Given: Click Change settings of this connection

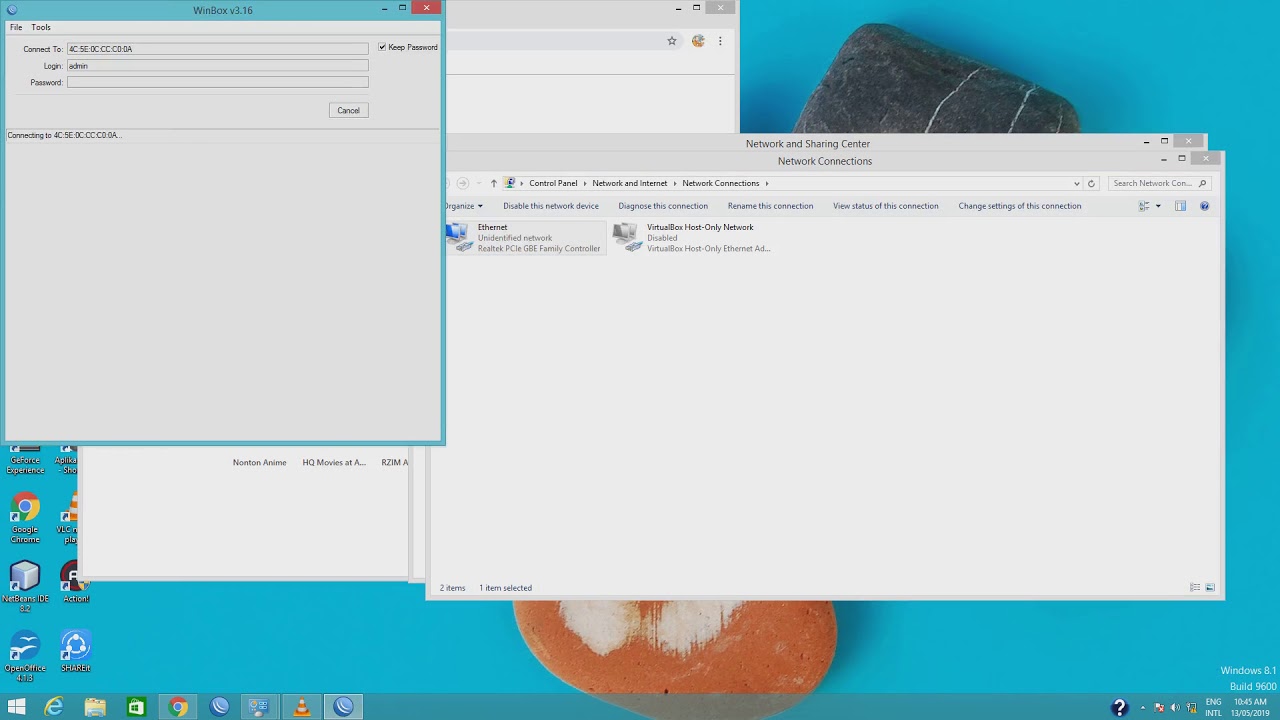Looking at the screenshot, I should click(1020, 206).
